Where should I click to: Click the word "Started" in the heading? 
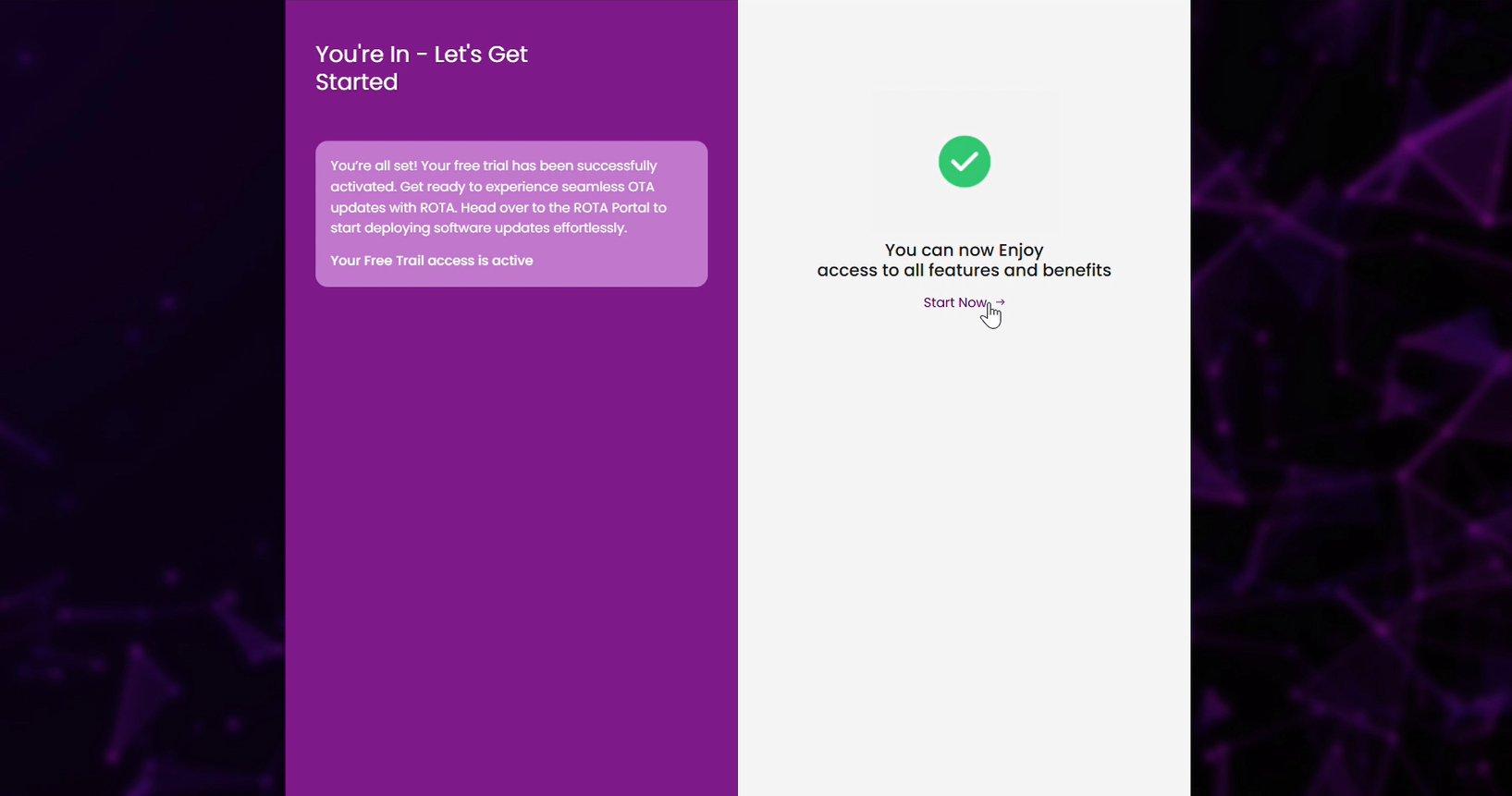pos(356,82)
